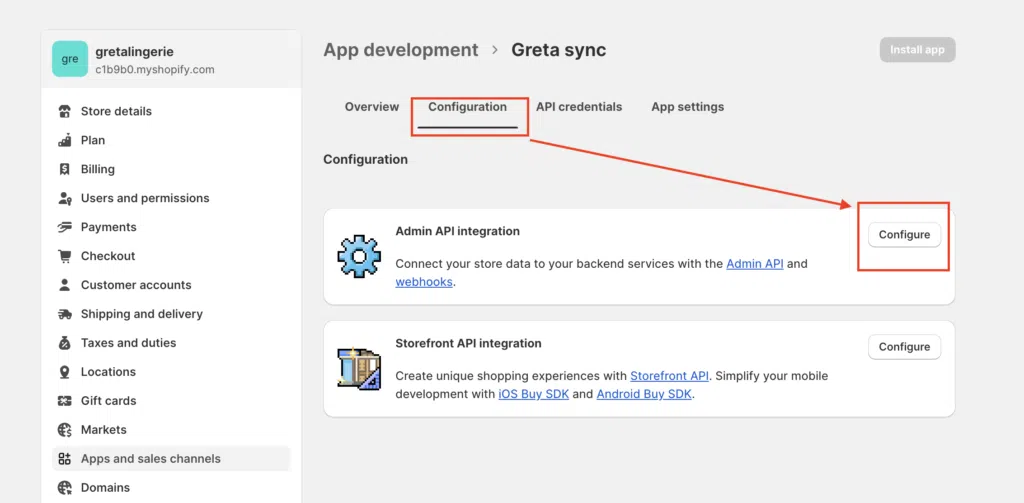Screen dimensions: 1024x503
Task: Open the iOS Buy SDK link
Action: coord(534,395)
